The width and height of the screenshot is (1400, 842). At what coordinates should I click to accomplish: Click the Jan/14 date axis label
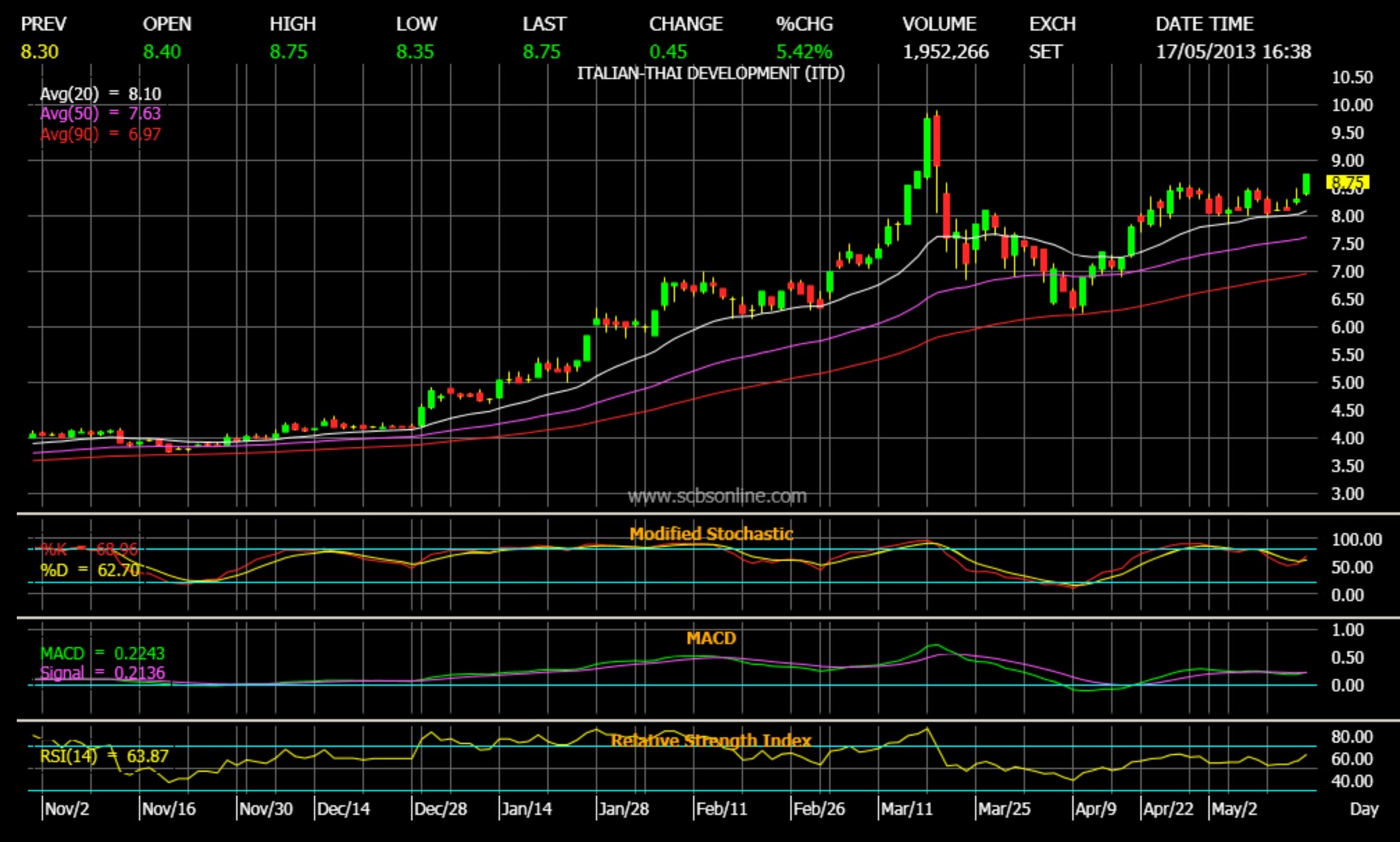click(527, 809)
